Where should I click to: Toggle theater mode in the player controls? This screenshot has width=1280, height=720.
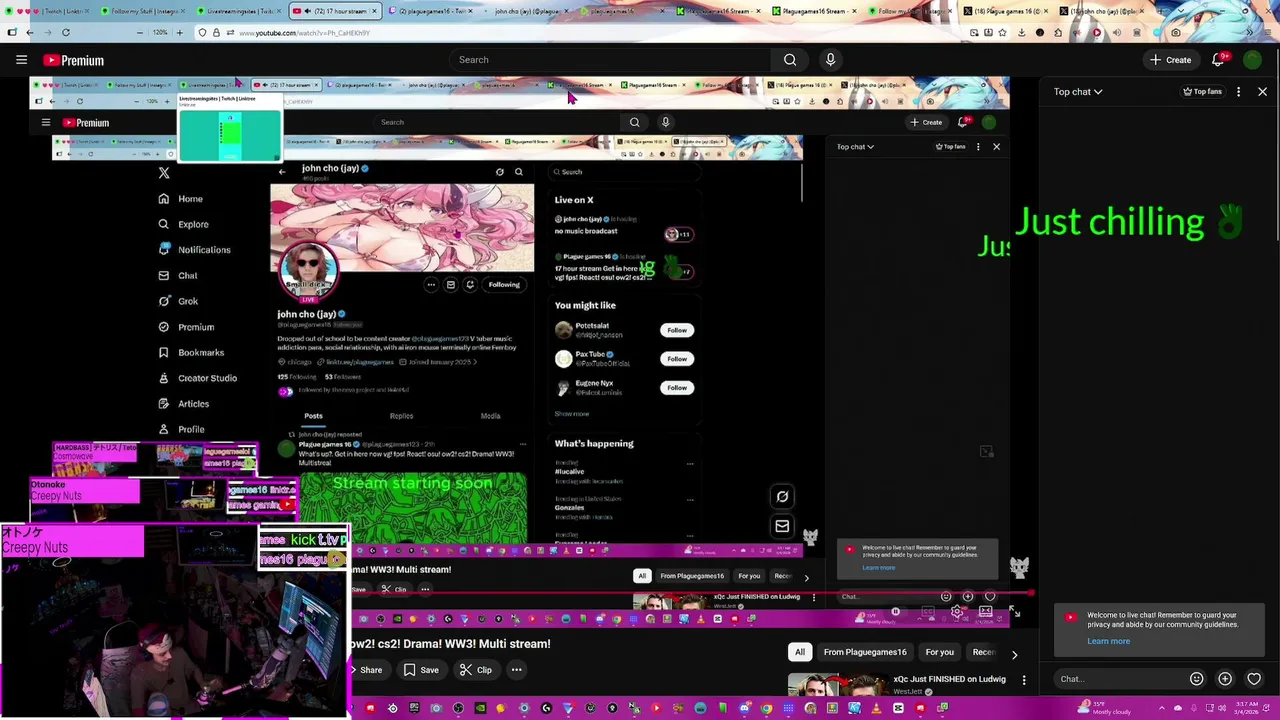click(x=986, y=611)
